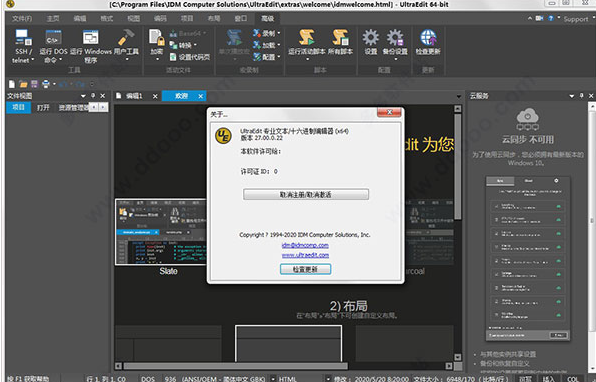Click the Support link at top right
Screen dimensions: 596x382
click(x=575, y=19)
